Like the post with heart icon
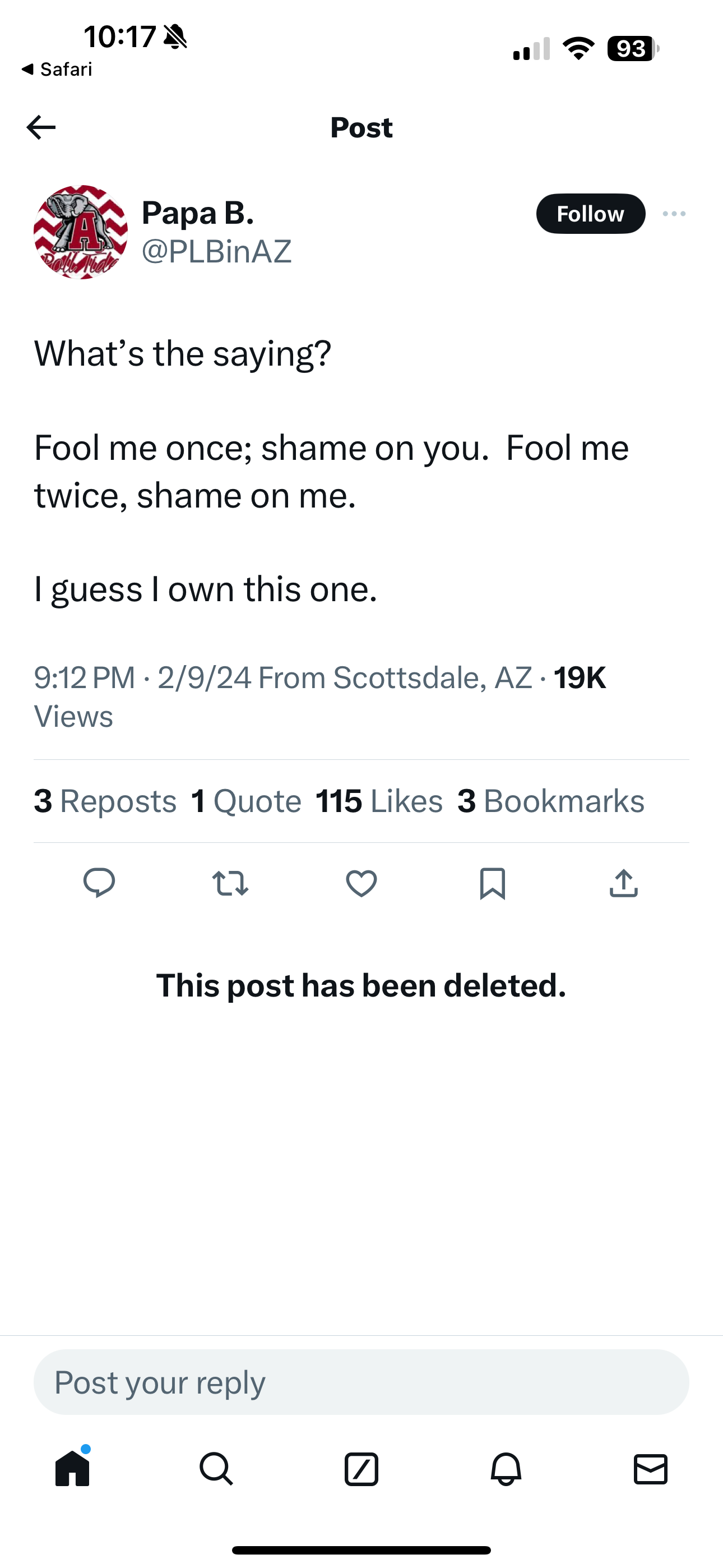Image resolution: width=723 pixels, height=1568 pixels. (361, 883)
